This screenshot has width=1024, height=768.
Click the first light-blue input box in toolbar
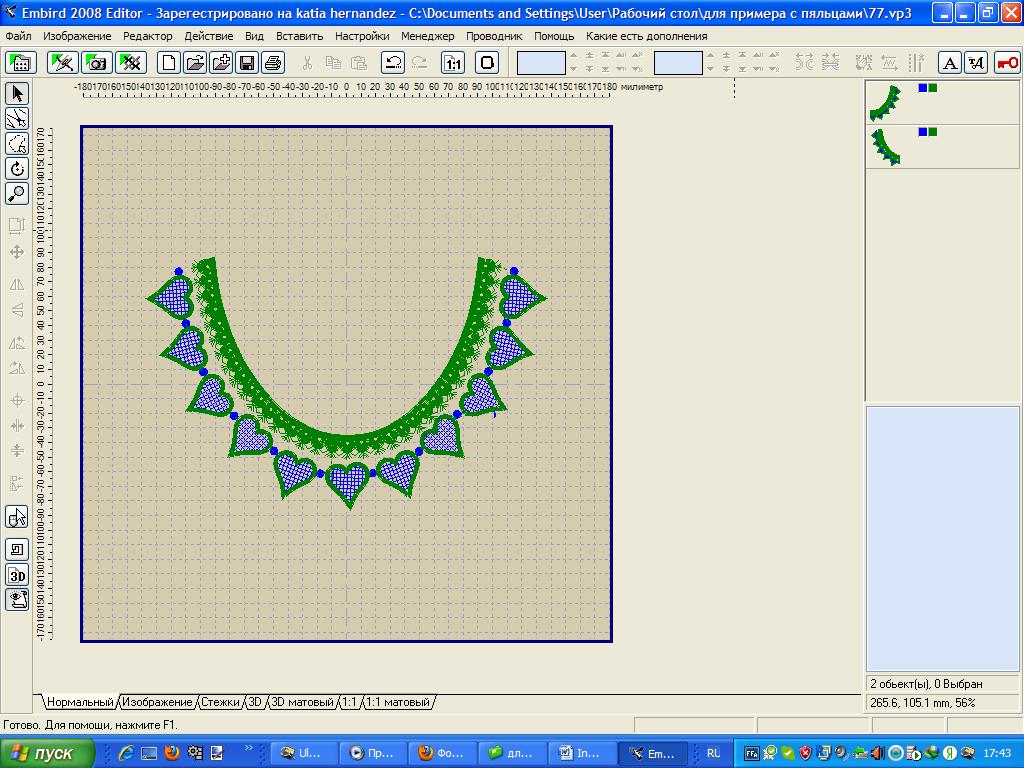tap(541, 63)
